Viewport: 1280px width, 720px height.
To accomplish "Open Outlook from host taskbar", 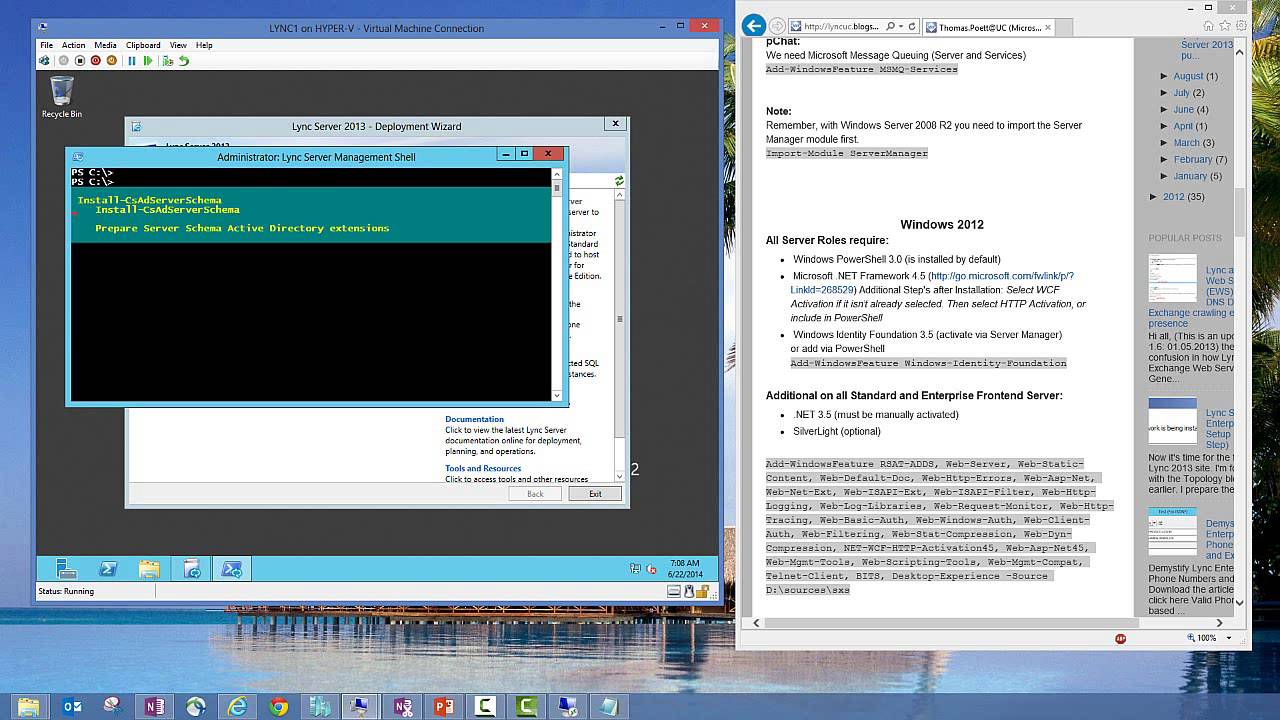I will point(72,706).
